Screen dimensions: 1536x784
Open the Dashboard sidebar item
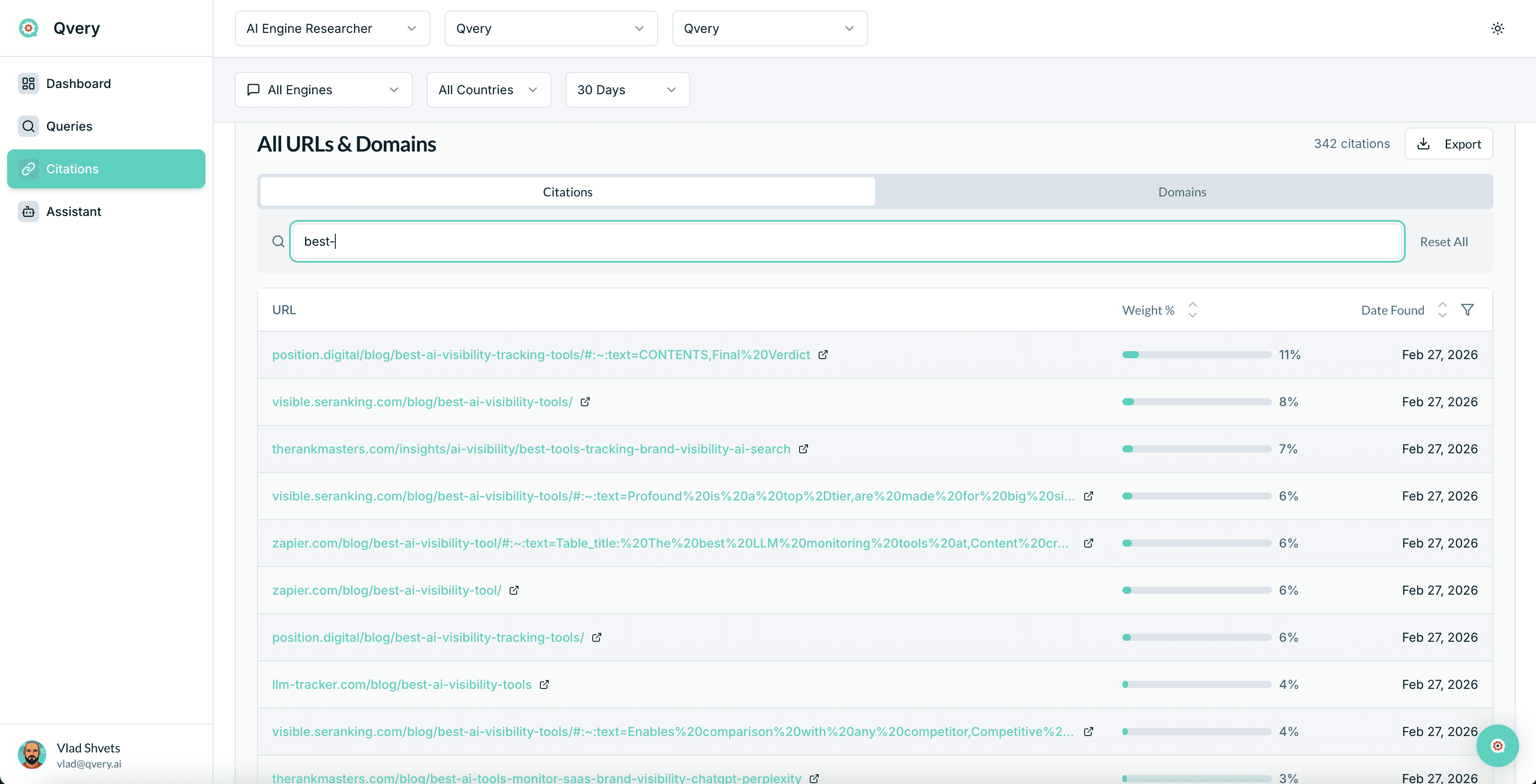[78, 84]
